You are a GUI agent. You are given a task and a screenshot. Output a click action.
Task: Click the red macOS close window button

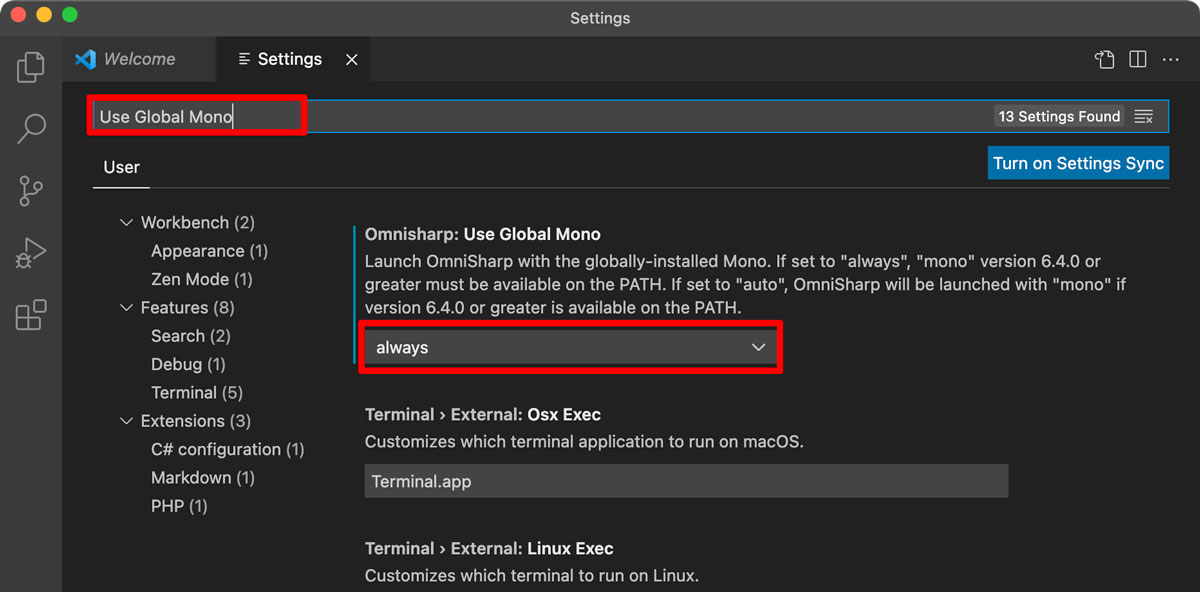(19, 15)
